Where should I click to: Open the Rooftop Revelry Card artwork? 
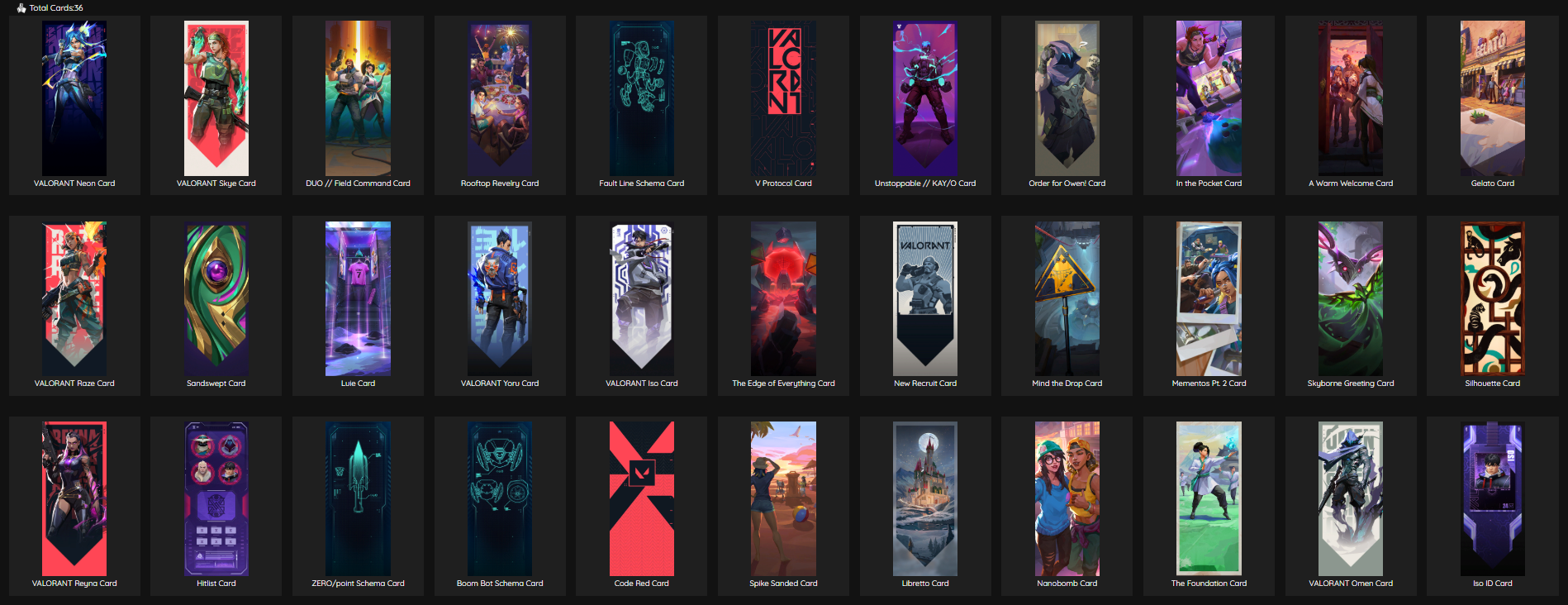pos(500,98)
